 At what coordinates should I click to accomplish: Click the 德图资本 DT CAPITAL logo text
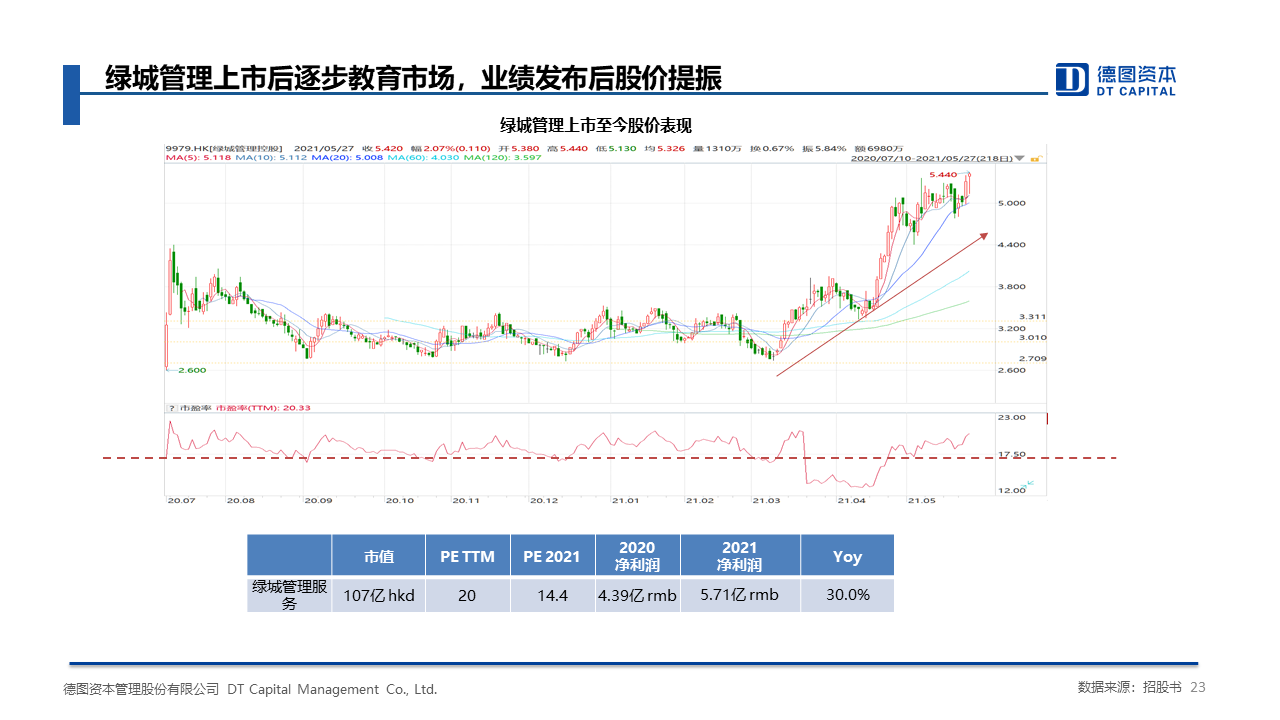click(x=1136, y=79)
